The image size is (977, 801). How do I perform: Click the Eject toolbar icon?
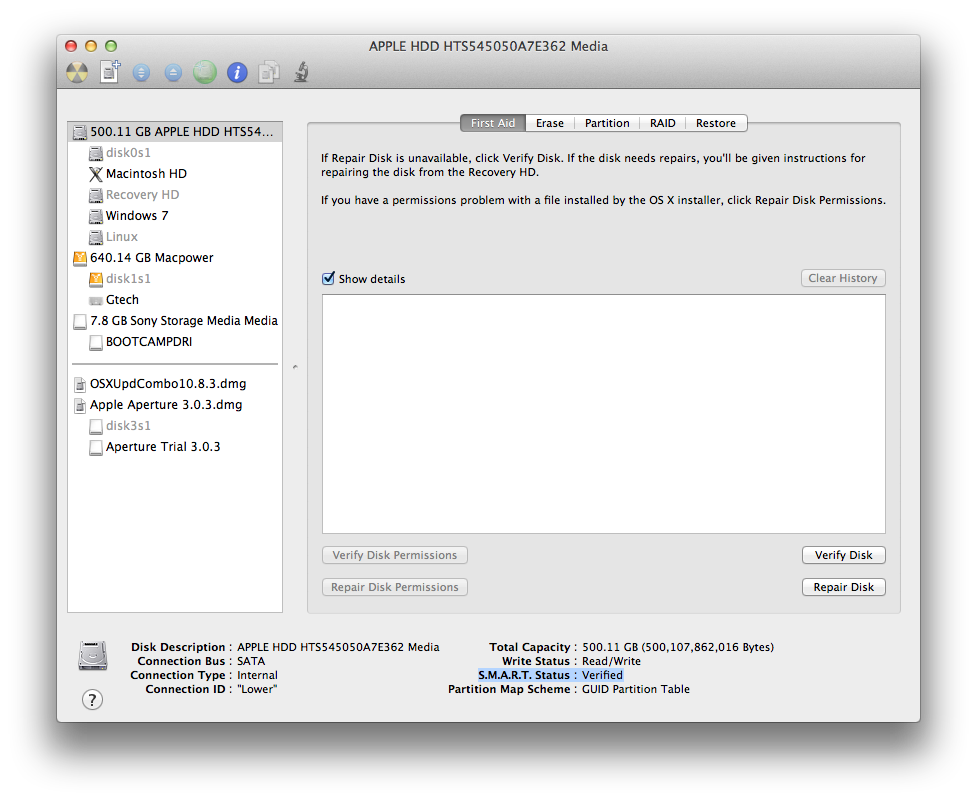pyautogui.click(x=173, y=73)
